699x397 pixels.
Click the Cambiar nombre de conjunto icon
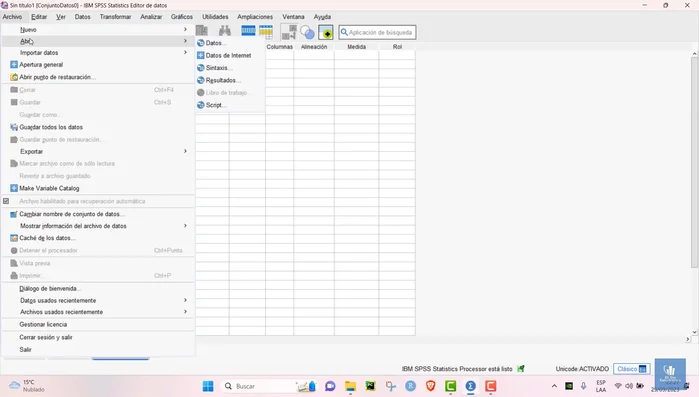tap(14, 214)
